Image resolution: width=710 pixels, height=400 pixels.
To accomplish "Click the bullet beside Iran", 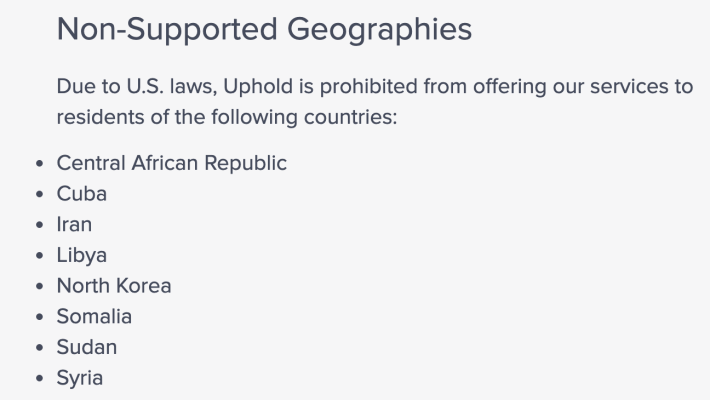I will (40, 225).
